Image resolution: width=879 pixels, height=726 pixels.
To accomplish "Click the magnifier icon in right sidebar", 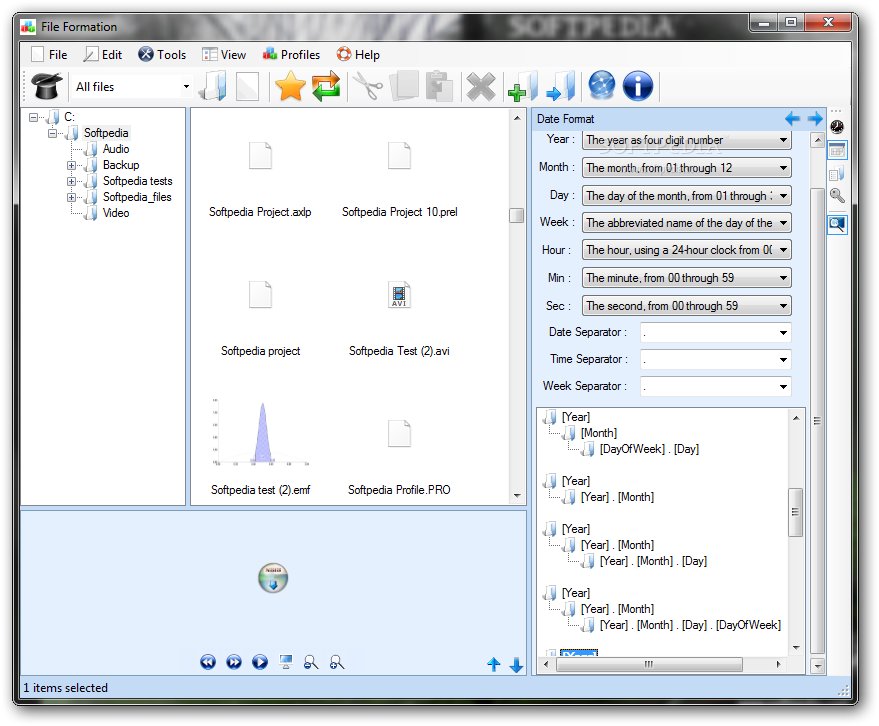I will click(x=837, y=195).
